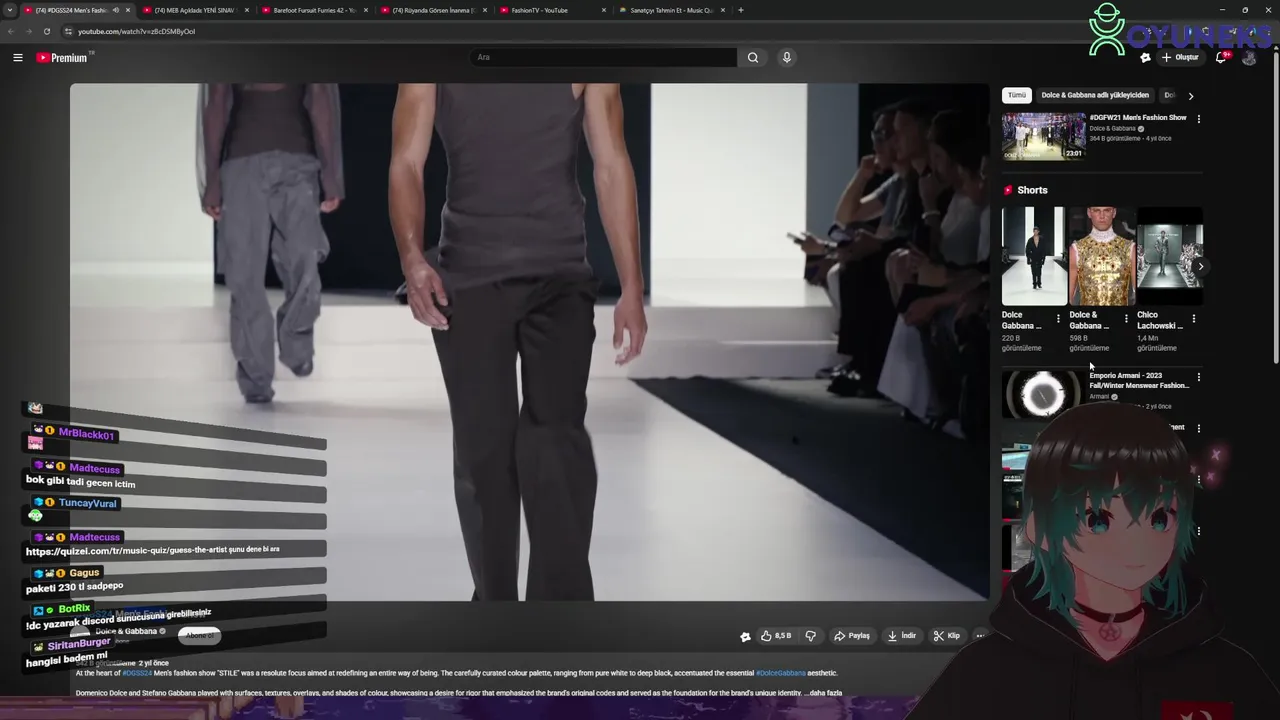Click chat username 'SirltanBurger'
Viewport: 1280px width, 720px height.
coord(79,643)
